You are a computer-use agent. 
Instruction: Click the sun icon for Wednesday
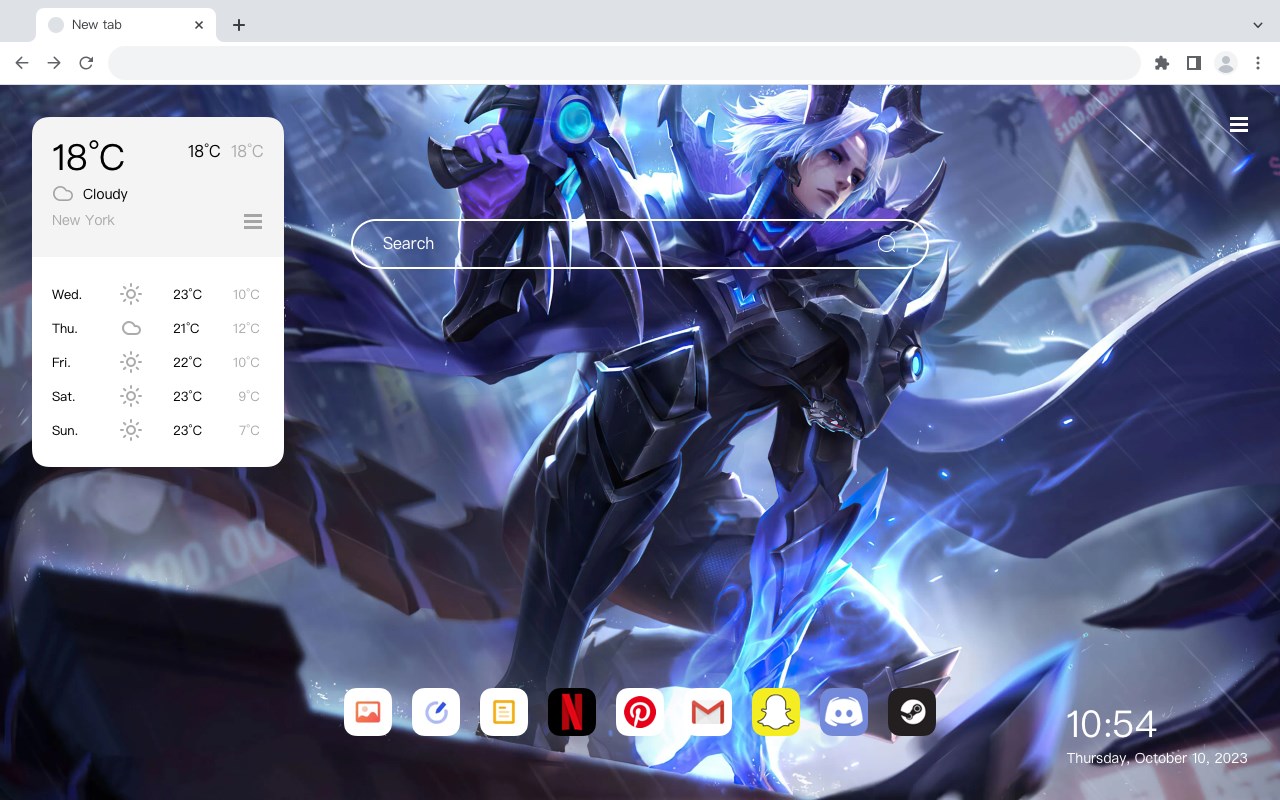tap(131, 294)
